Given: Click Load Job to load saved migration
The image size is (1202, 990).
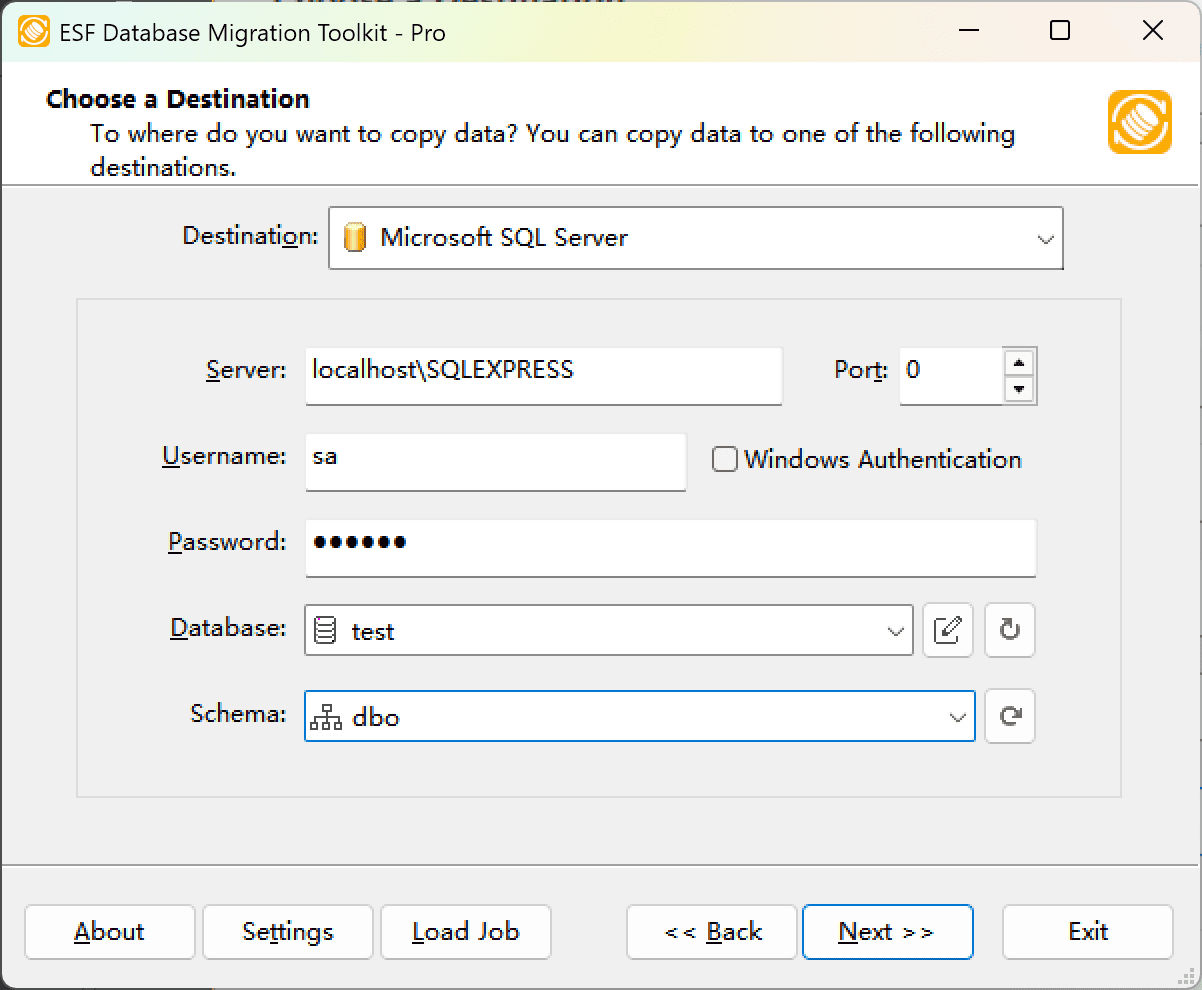Looking at the screenshot, I should pyautogui.click(x=465, y=931).
